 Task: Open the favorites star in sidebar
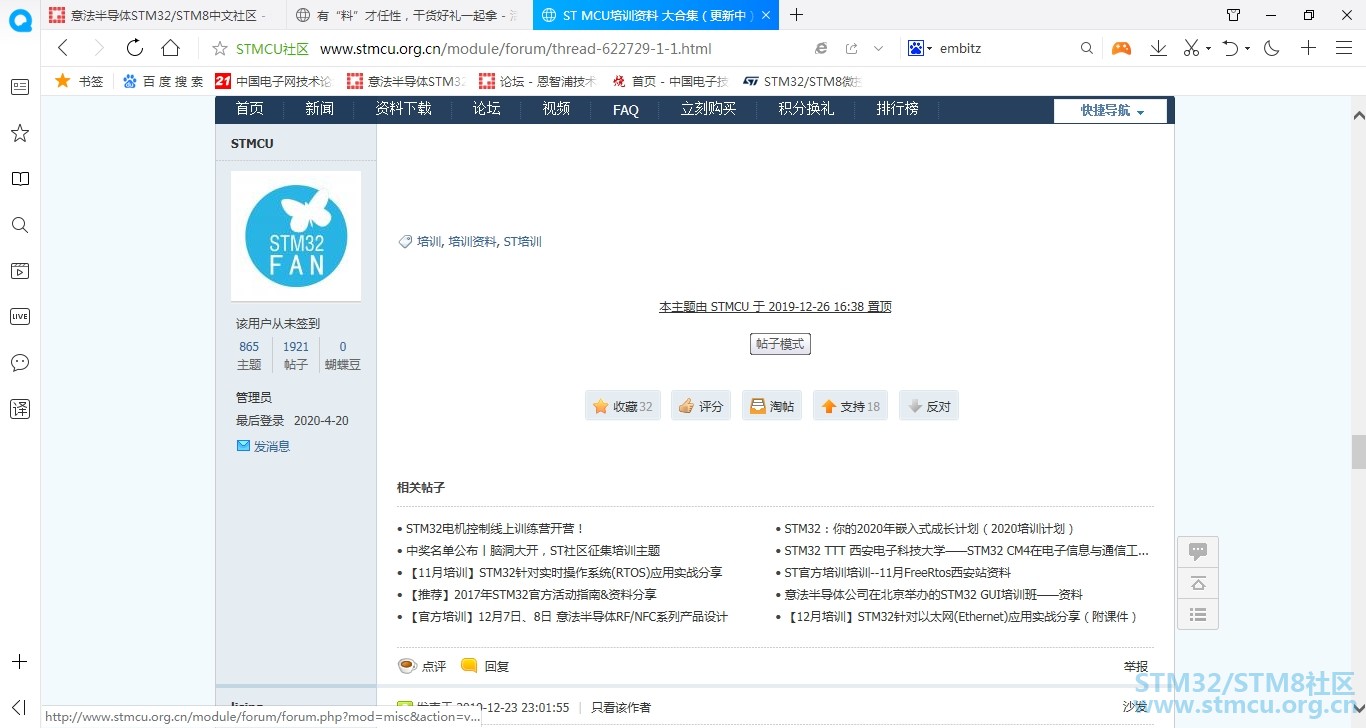coord(20,133)
